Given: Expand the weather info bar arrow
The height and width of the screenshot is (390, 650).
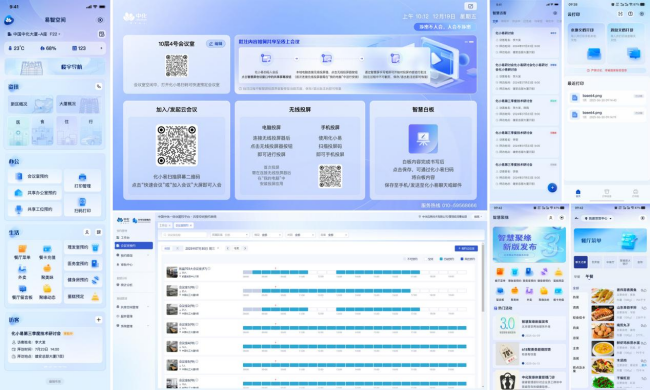Looking at the screenshot, I should pos(101,48).
